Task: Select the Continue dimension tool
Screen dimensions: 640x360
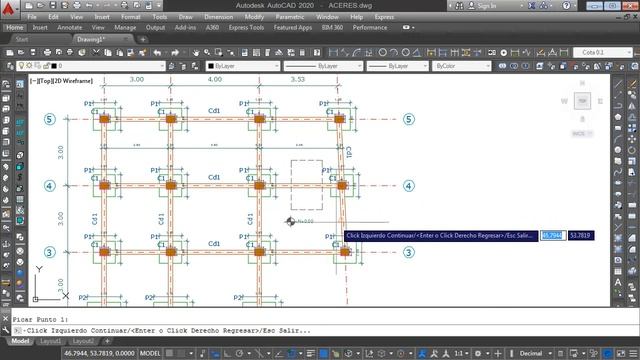Action: pos(454,52)
